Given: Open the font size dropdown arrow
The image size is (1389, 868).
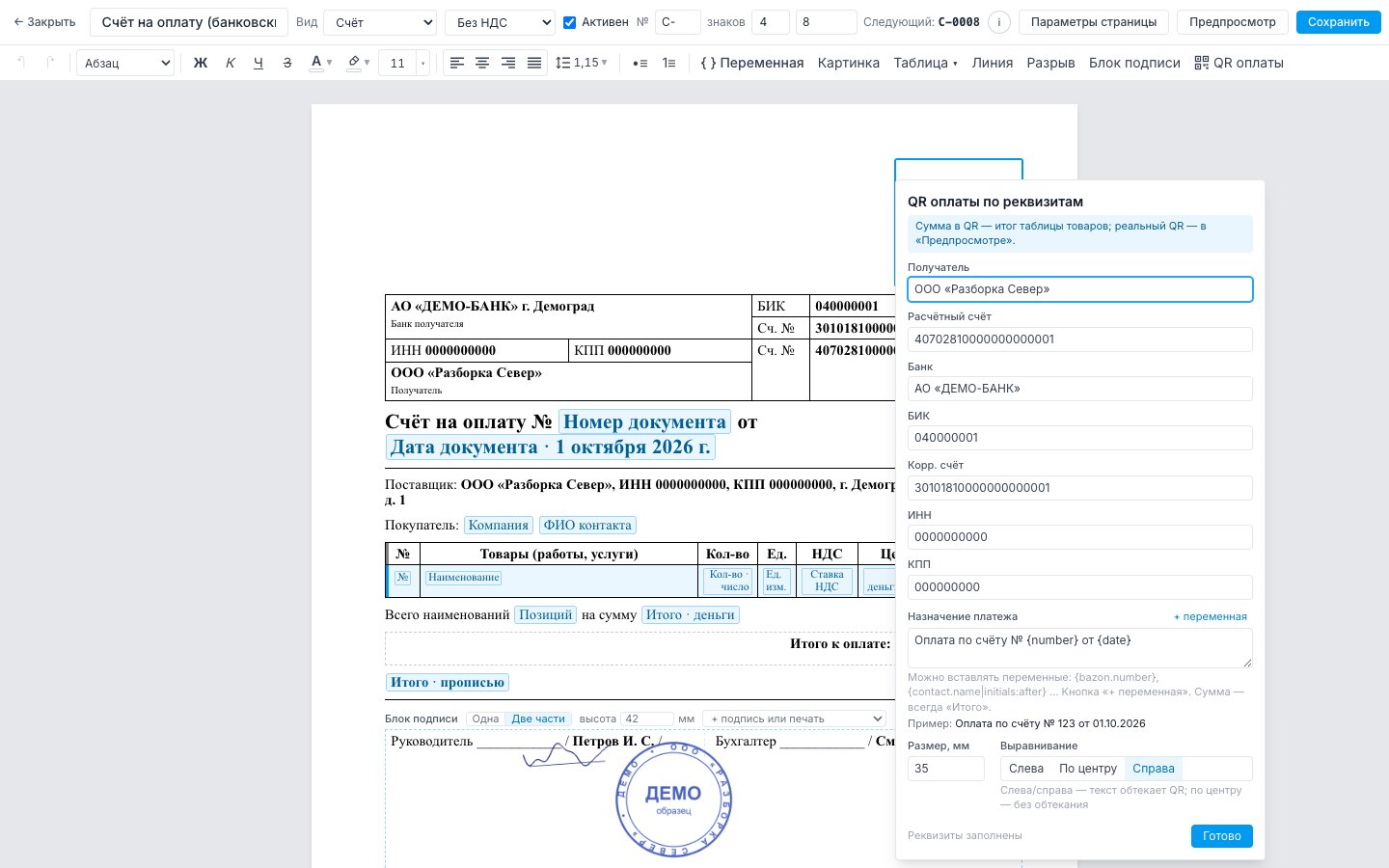Looking at the screenshot, I should [422, 63].
